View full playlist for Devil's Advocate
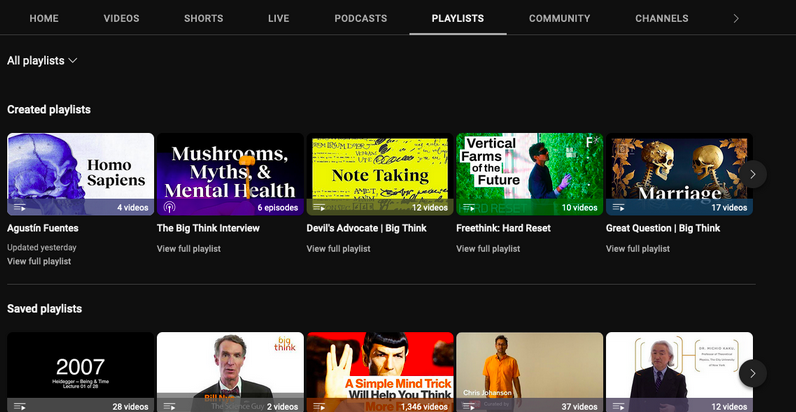Screen dimensions: 796x412 pyautogui.click(x=339, y=249)
